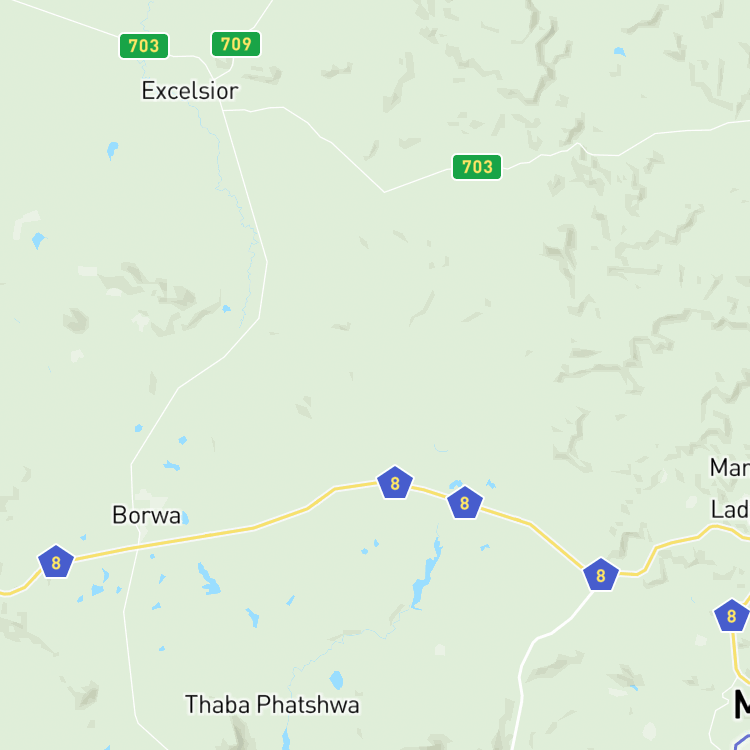Click the right shield of the paired Route 8 markers

464,503
